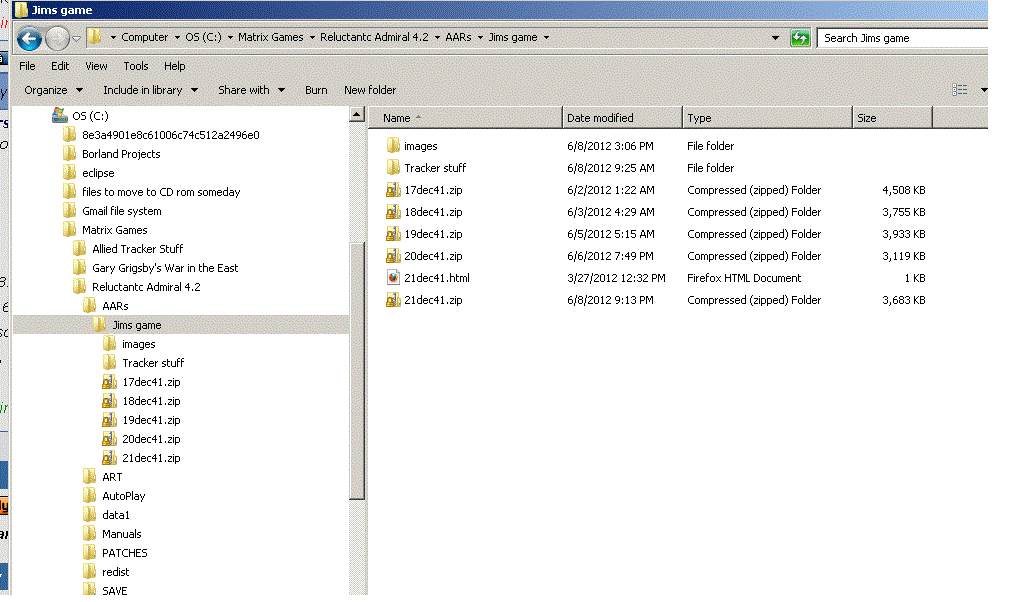1017x602 pixels.
Task: Click the Forward navigation arrow
Action: click(x=57, y=39)
